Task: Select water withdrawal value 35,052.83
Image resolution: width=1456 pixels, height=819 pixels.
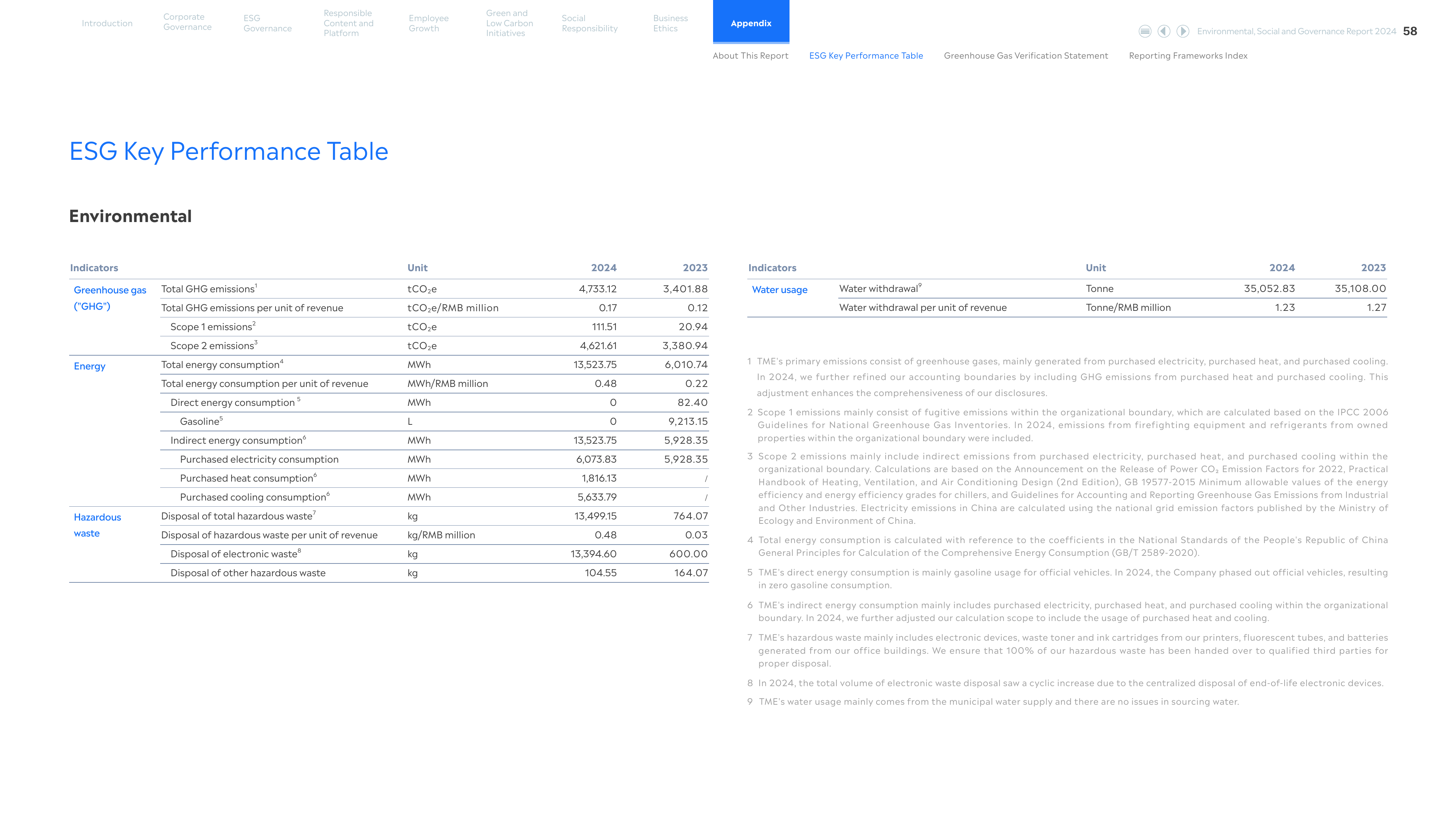Action: click(1270, 288)
